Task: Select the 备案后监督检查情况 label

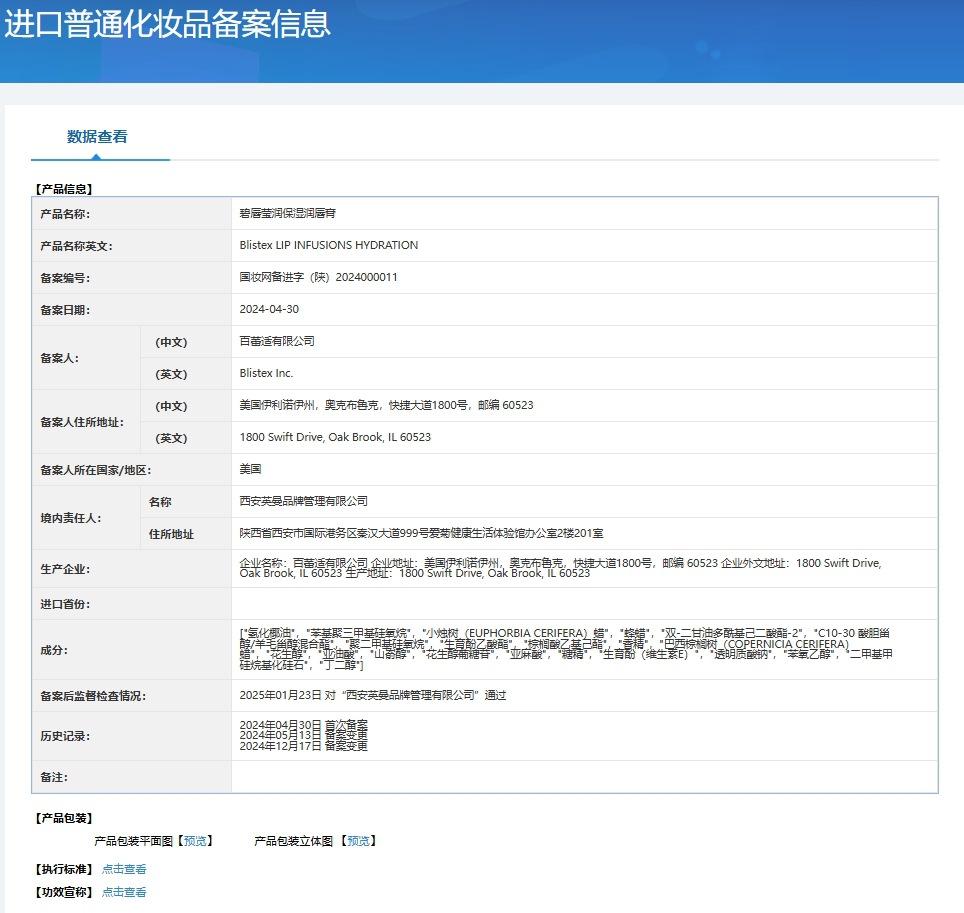Action: point(93,696)
